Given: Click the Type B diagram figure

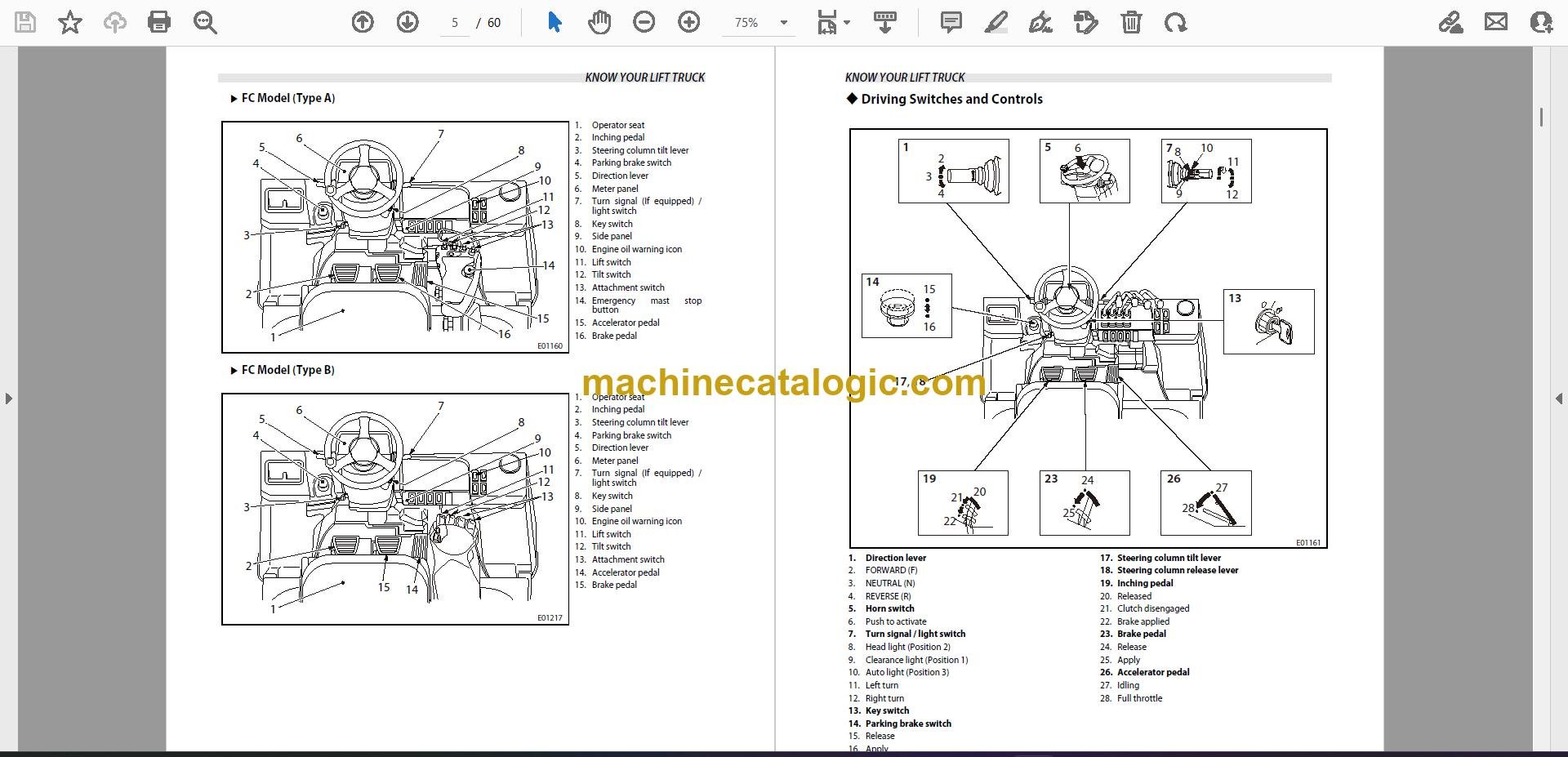Looking at the screenshot, I should click(x=395, y=509).
